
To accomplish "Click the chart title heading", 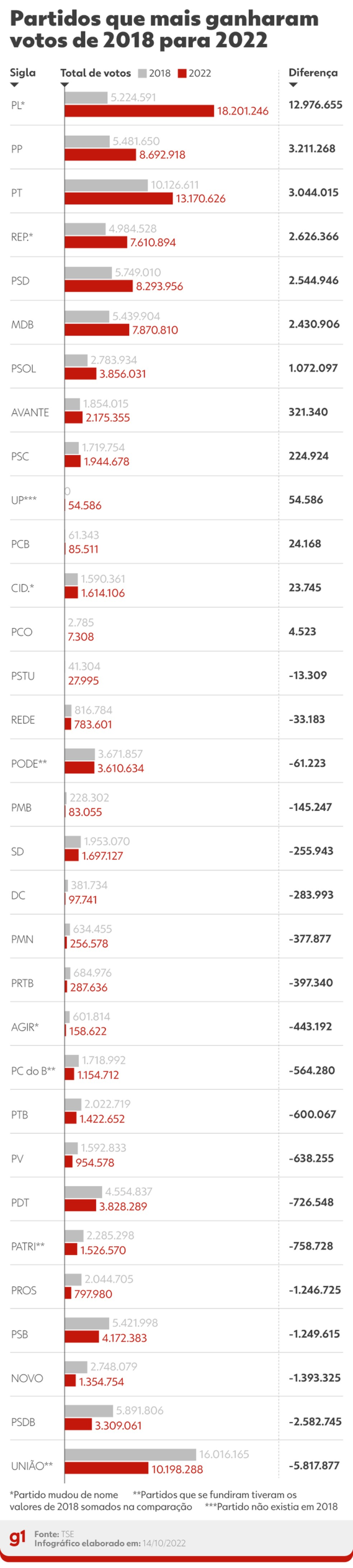I will (x=164, y=29).
